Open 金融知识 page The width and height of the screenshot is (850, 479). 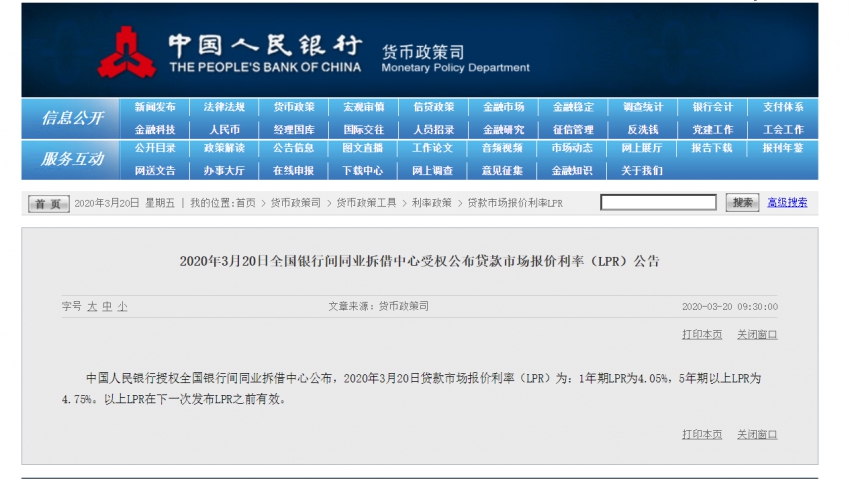click(x=572, y=171)
